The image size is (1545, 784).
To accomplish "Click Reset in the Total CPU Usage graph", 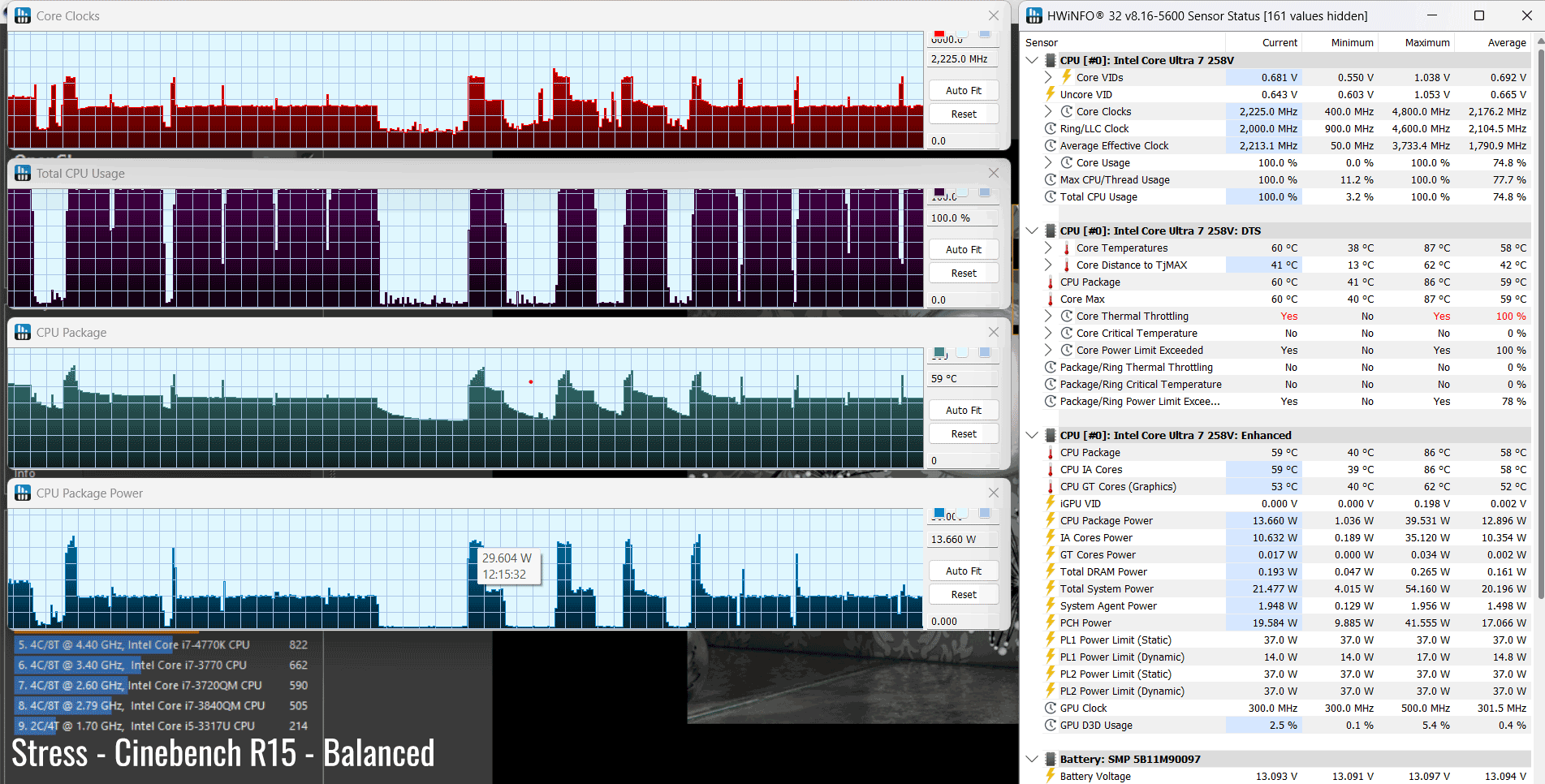I will (964, 273).
